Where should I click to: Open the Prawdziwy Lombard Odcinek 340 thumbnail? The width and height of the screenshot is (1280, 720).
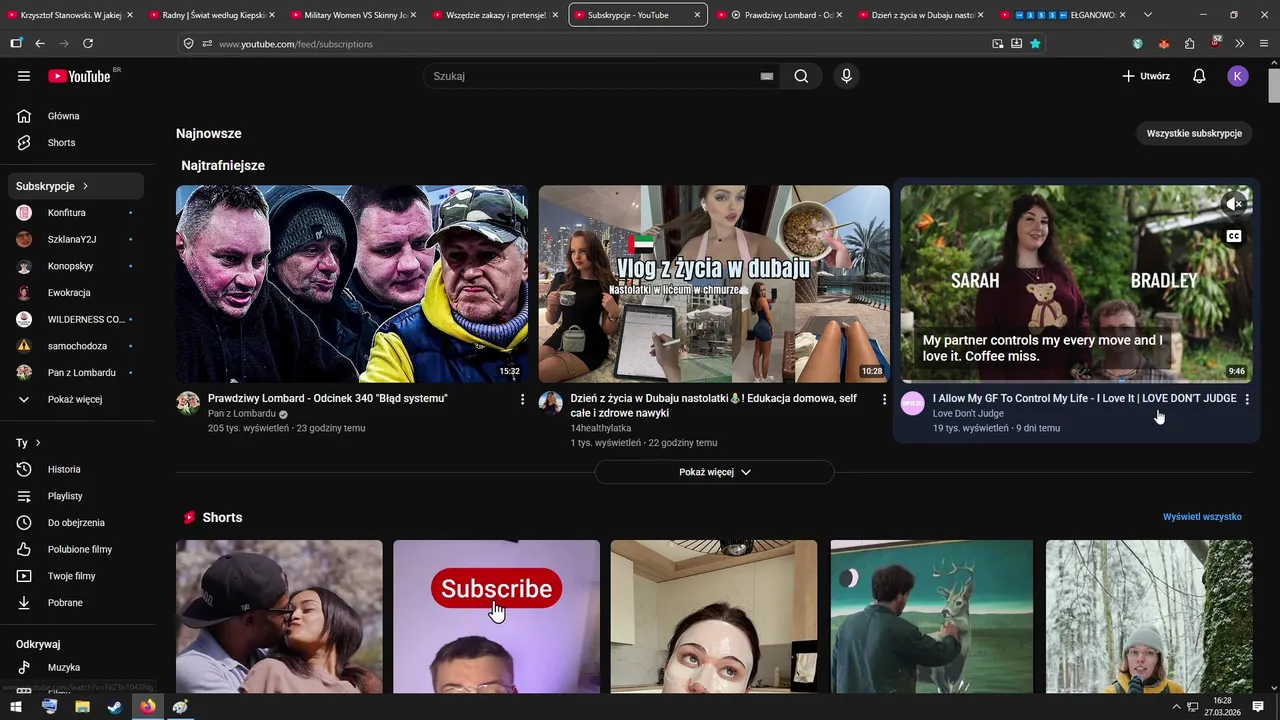pos(352,284)
